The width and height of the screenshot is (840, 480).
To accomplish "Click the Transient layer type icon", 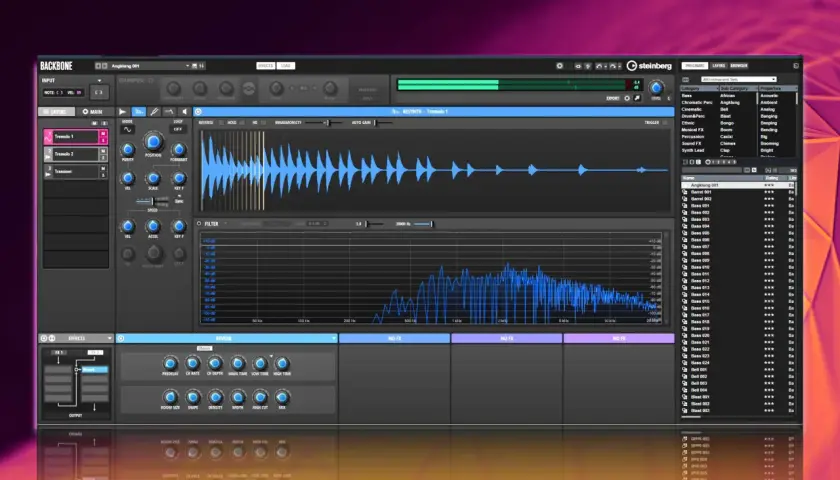I will point(48,171).
